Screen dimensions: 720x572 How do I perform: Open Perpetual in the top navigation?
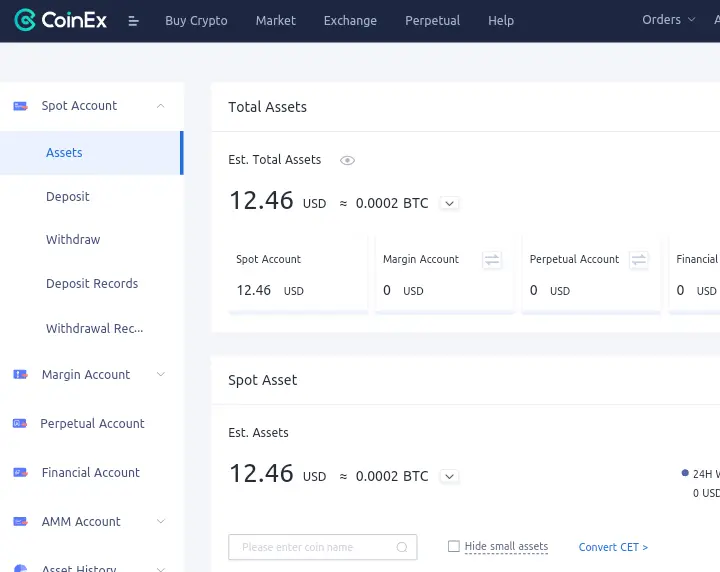(x=432, y=21)
